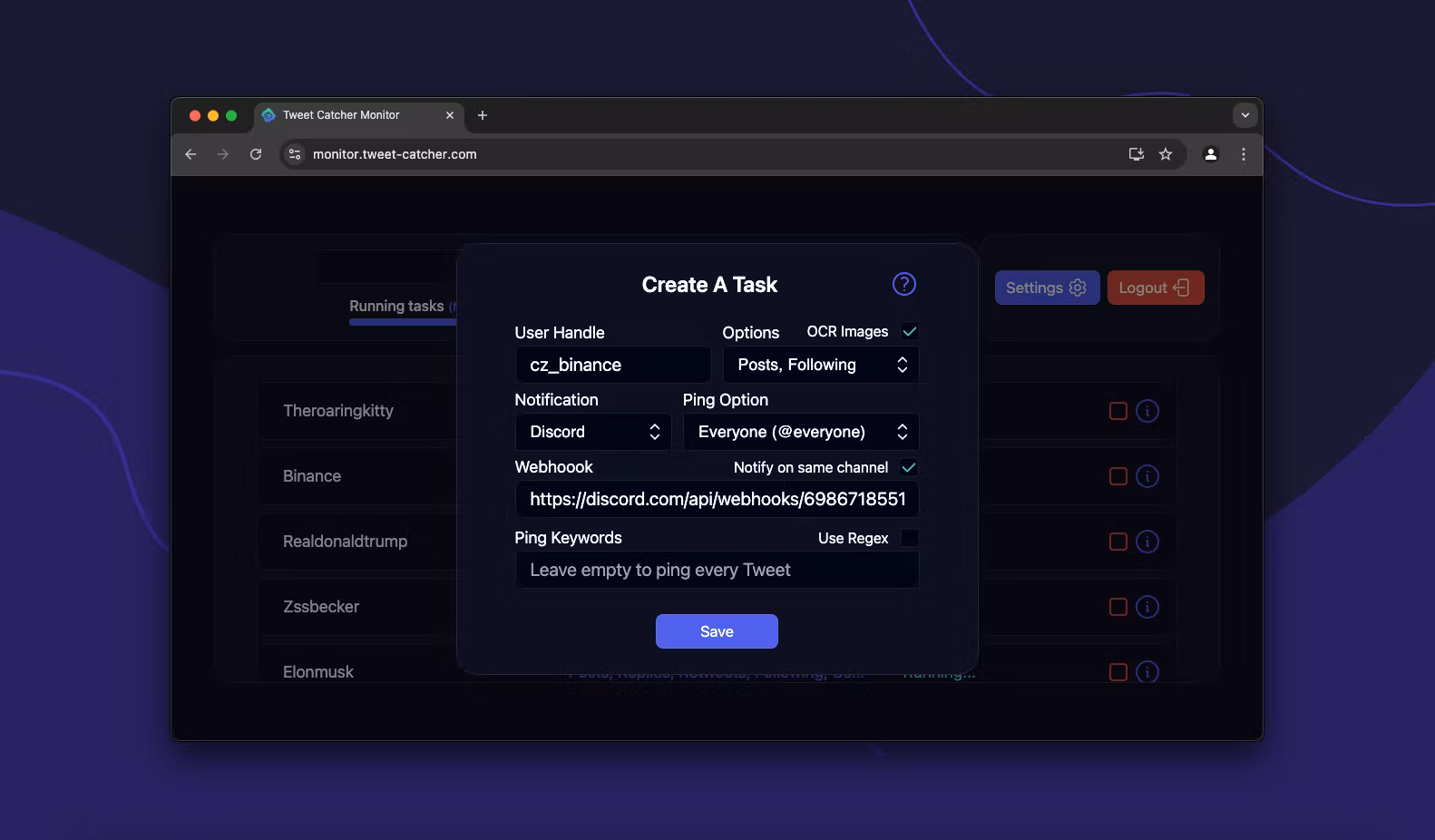Click the info icon for Zssbecker
1435x840 pixels.
pyautogui.click(x=1147, y=607)
